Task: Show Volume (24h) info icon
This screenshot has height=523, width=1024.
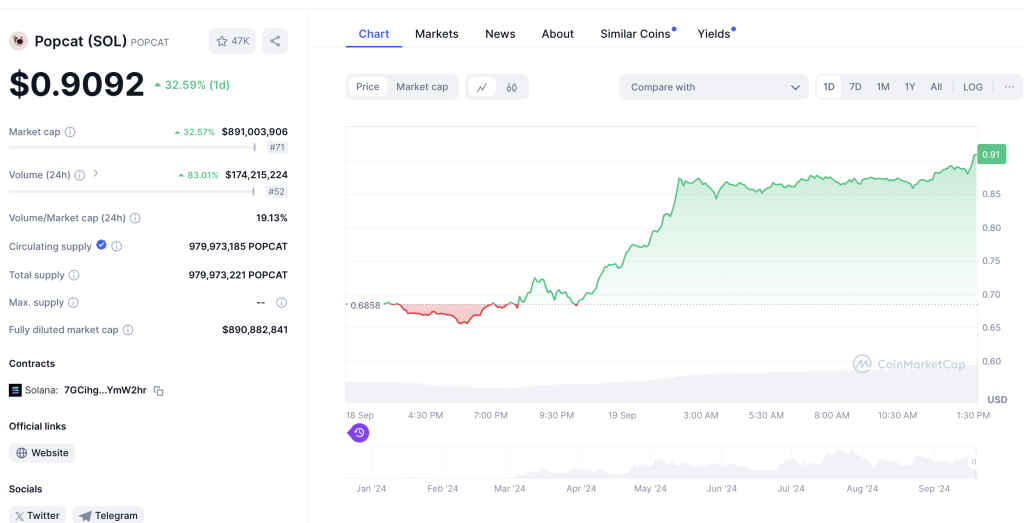Action: [x=80, y=175]
